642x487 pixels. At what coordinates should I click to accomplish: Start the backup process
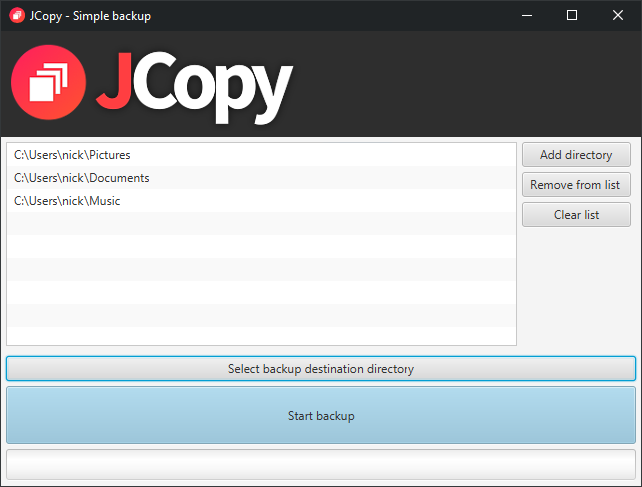point(321,415)
